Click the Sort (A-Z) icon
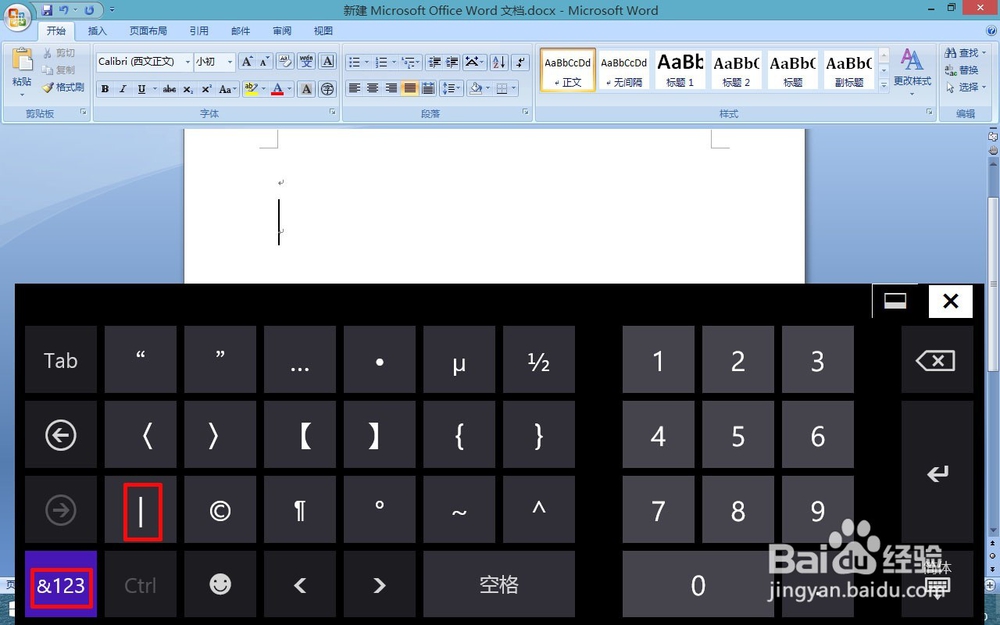 tap(499, 62)
